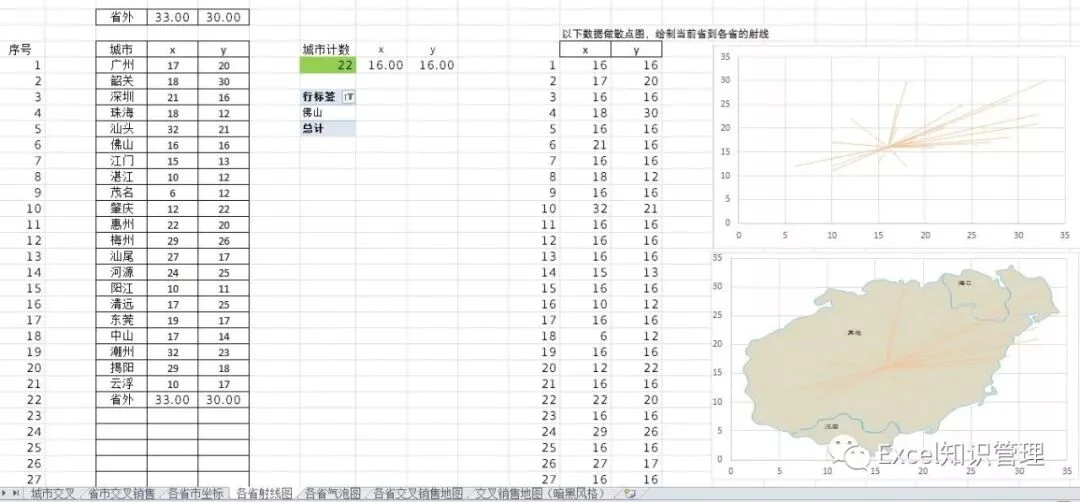
Task: Insert a new worksheet using tab icon
Action: pos(628,493)
